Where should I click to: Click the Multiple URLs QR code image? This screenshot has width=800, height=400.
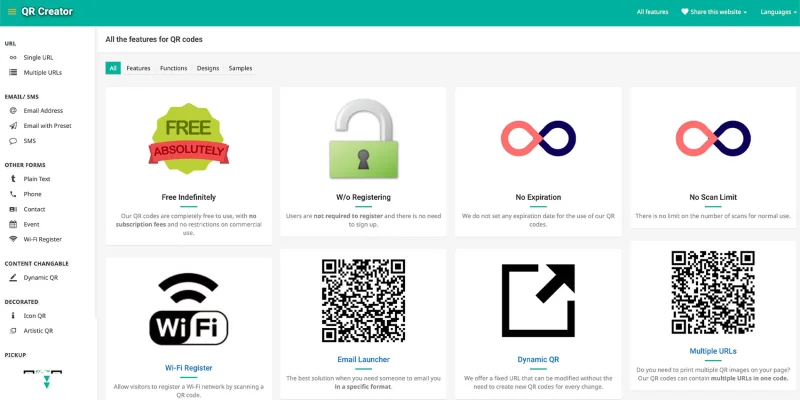(x=713, y=292)
